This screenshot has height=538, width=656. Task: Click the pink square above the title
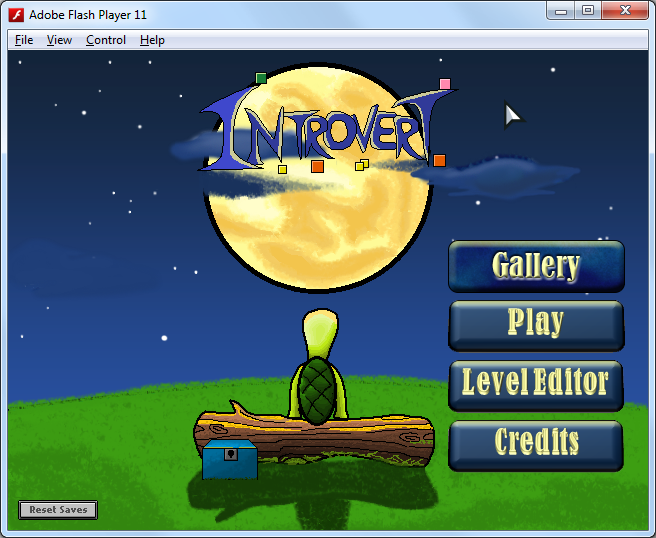click(x=445, y=84)
